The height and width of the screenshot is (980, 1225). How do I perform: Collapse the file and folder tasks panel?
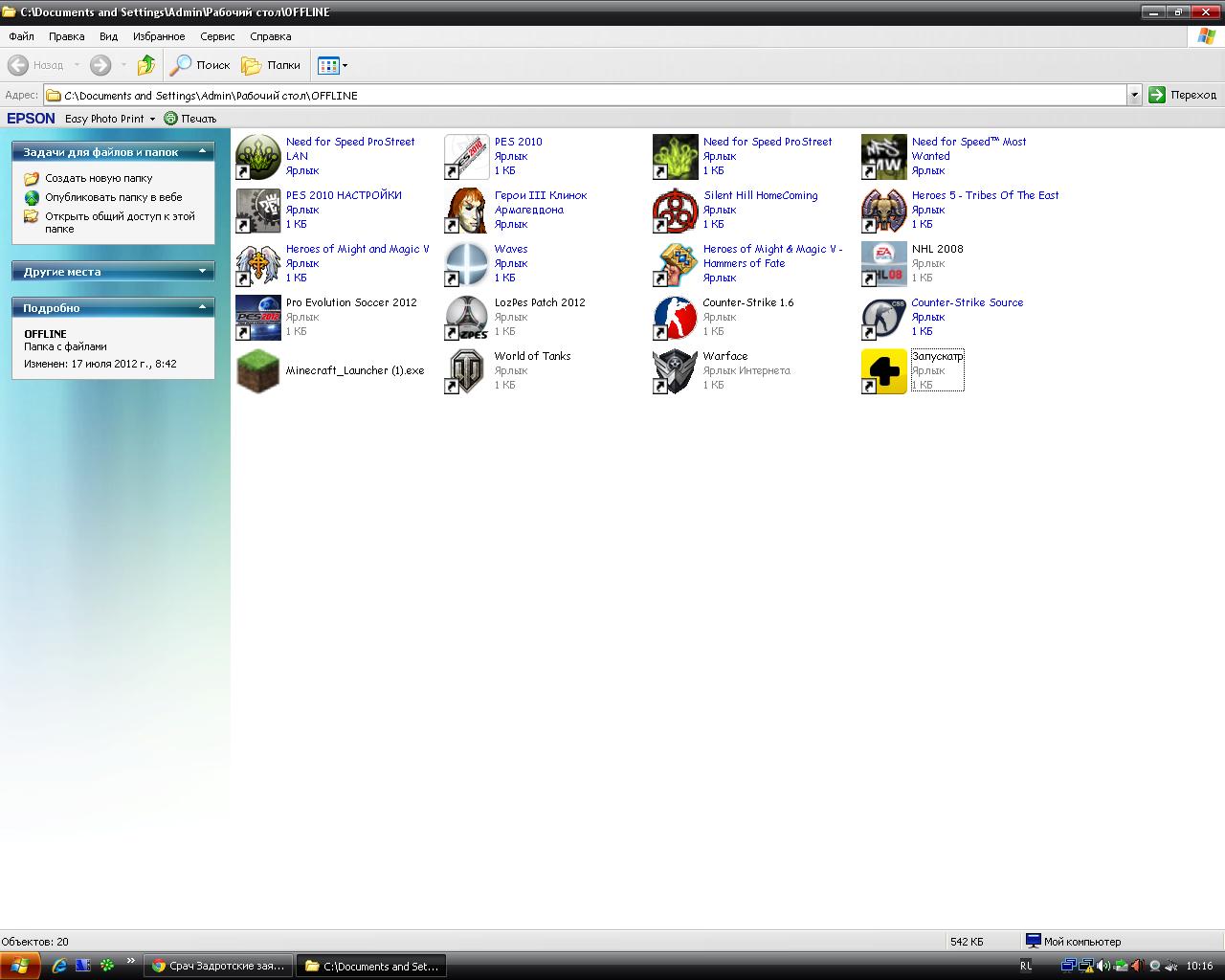202,152
